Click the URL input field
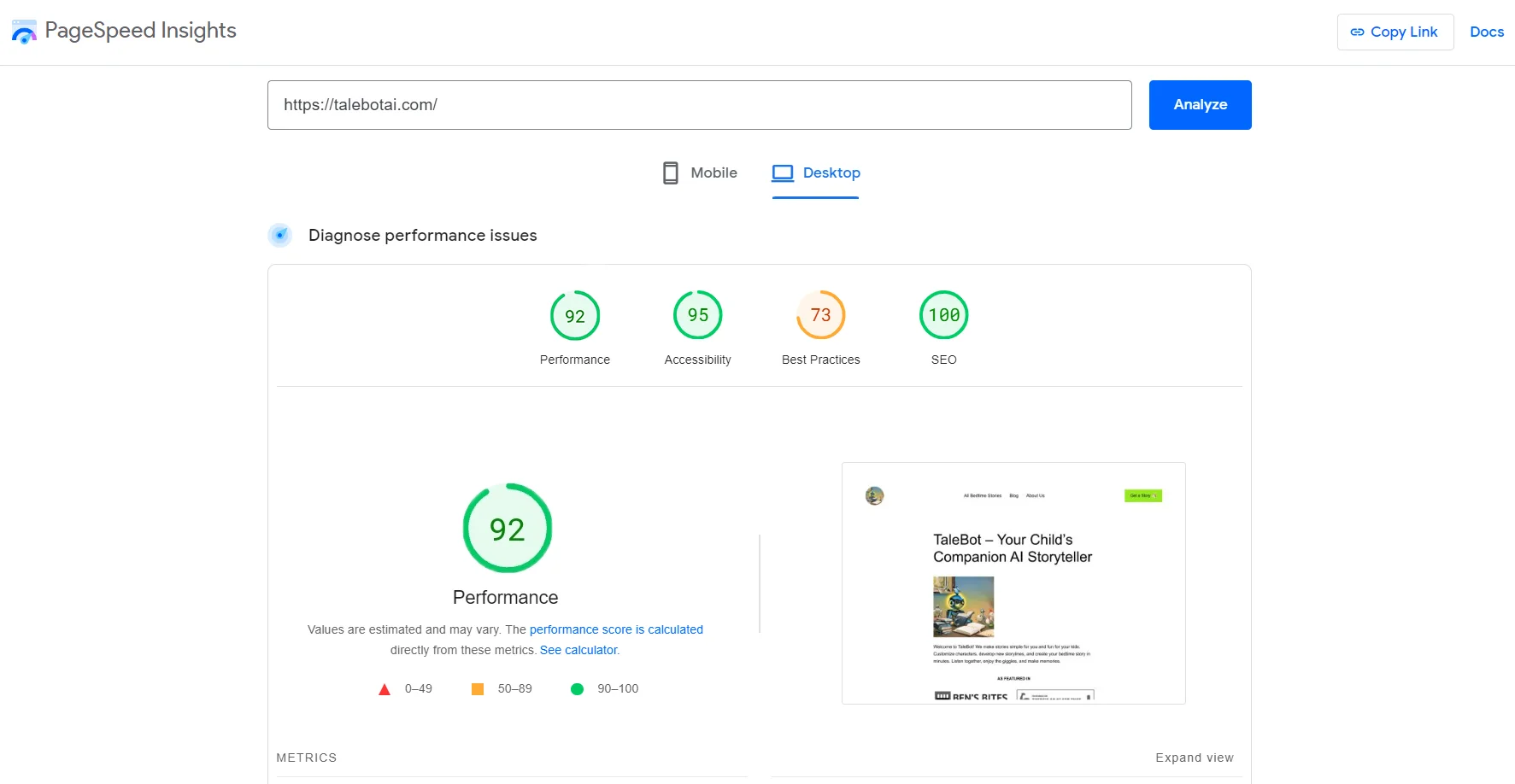 pos(699,105)
